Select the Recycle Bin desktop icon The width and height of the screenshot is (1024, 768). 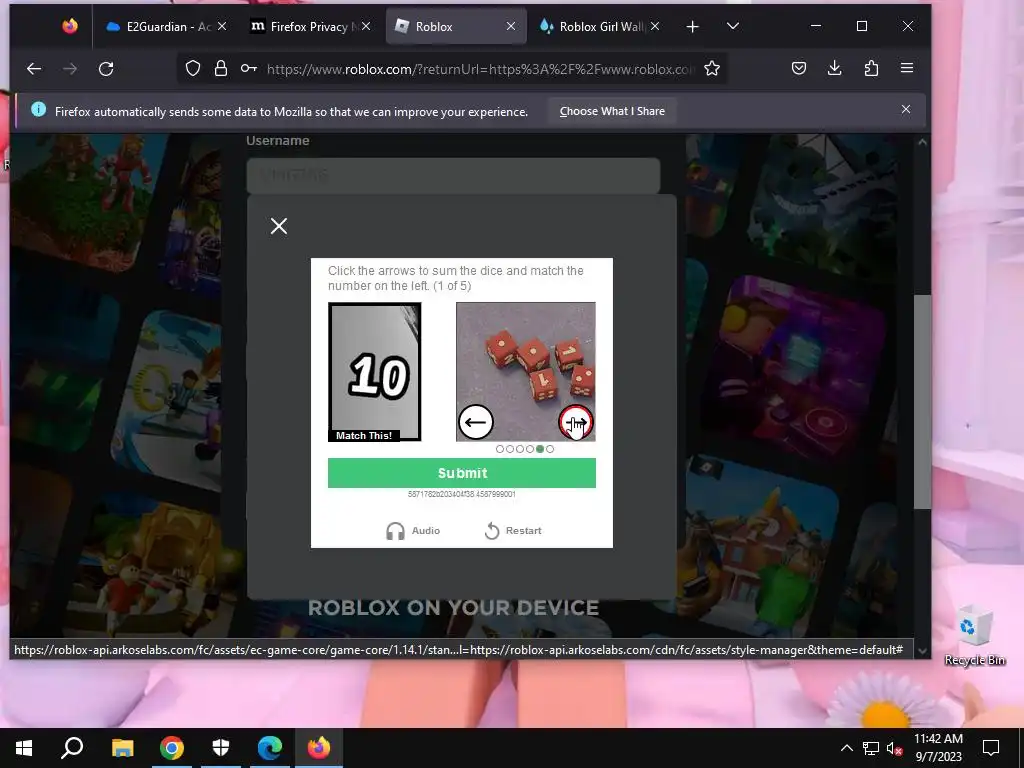point(974,635)
